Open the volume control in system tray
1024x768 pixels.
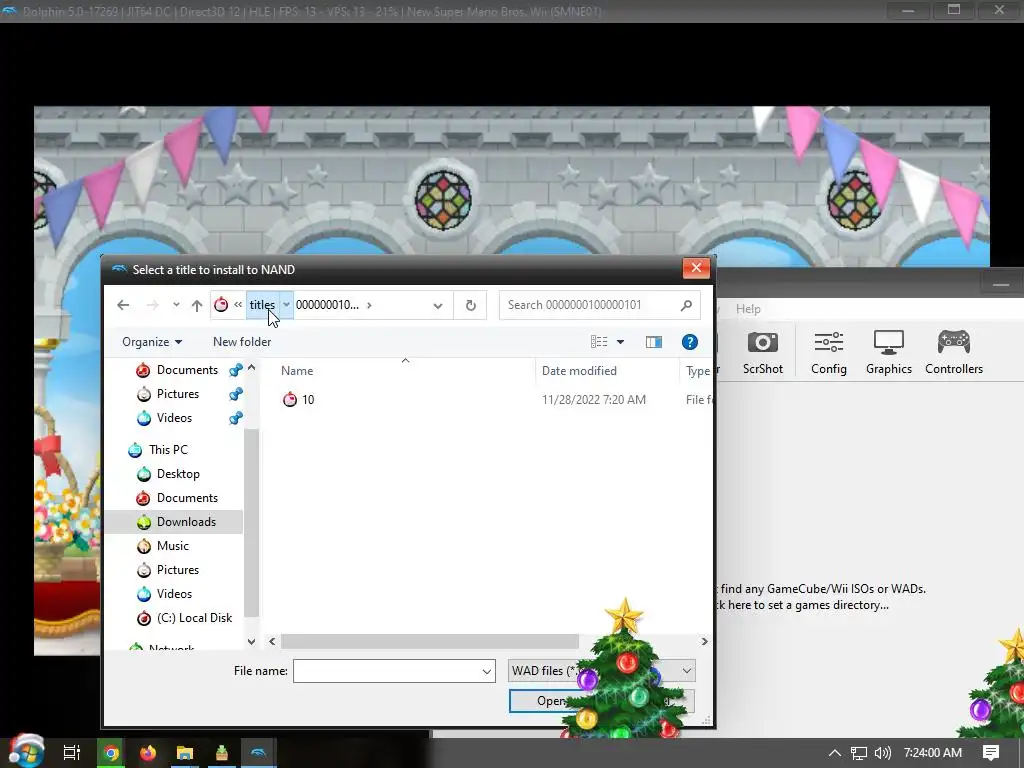tap(882, 753)
